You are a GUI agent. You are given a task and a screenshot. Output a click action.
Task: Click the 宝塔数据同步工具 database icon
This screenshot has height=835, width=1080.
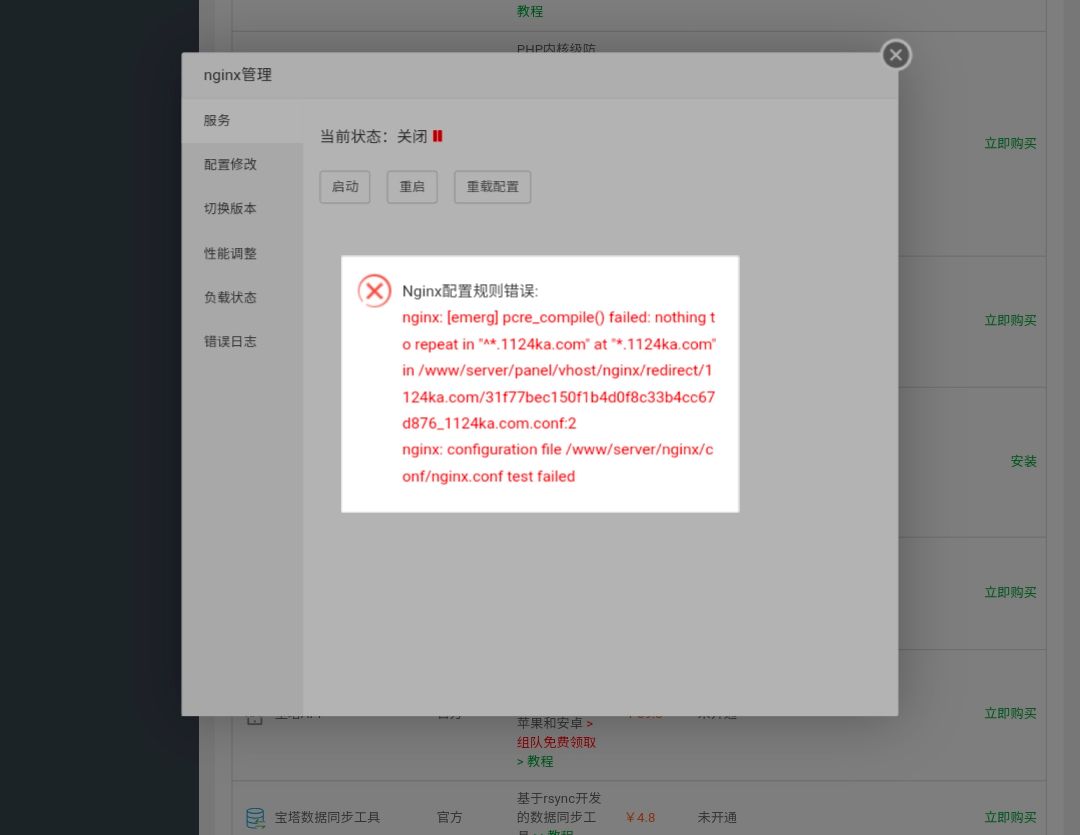coord(256,818)
